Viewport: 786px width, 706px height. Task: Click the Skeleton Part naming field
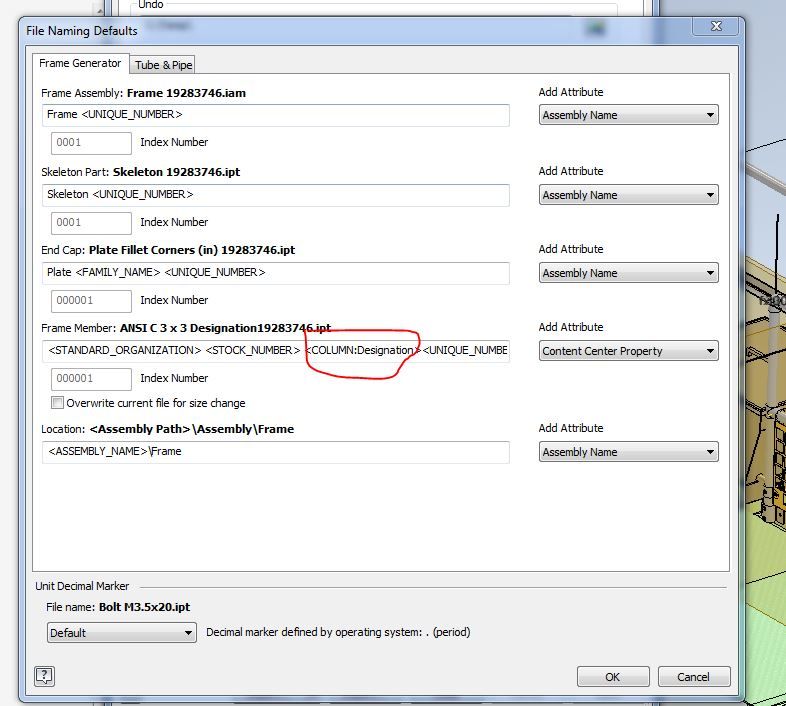(x=276, y=195)
